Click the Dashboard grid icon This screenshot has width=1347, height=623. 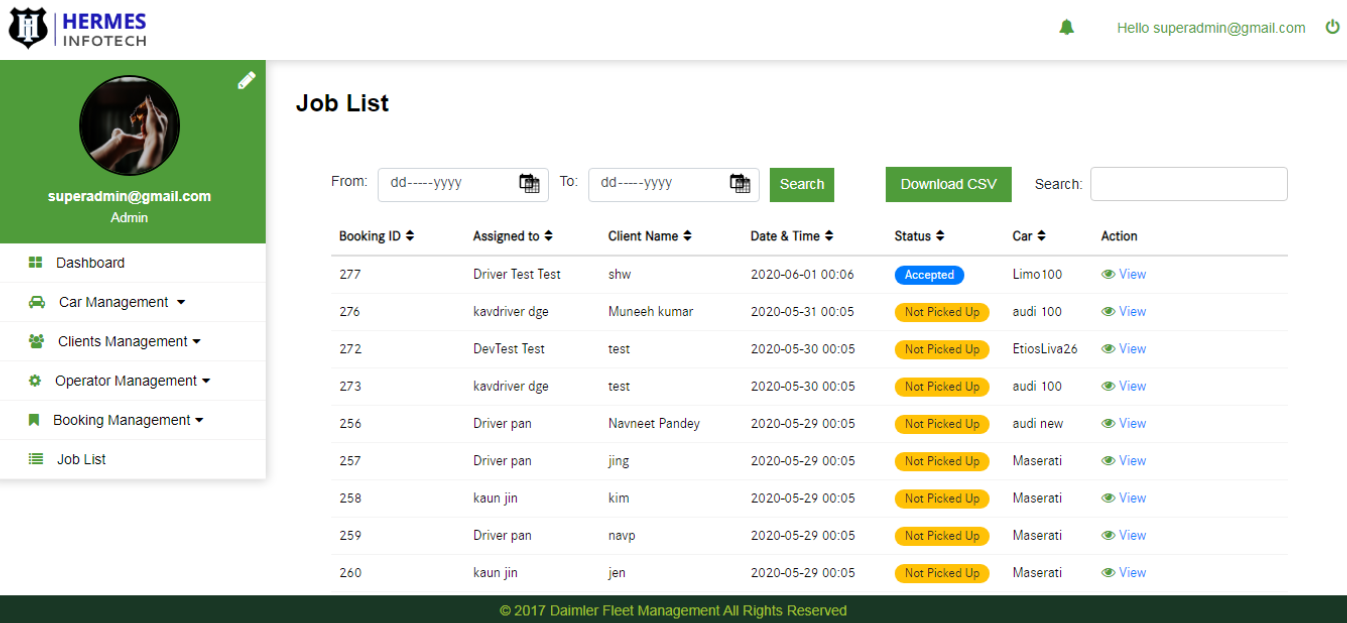pyautogui.click(x=35, y=262)
